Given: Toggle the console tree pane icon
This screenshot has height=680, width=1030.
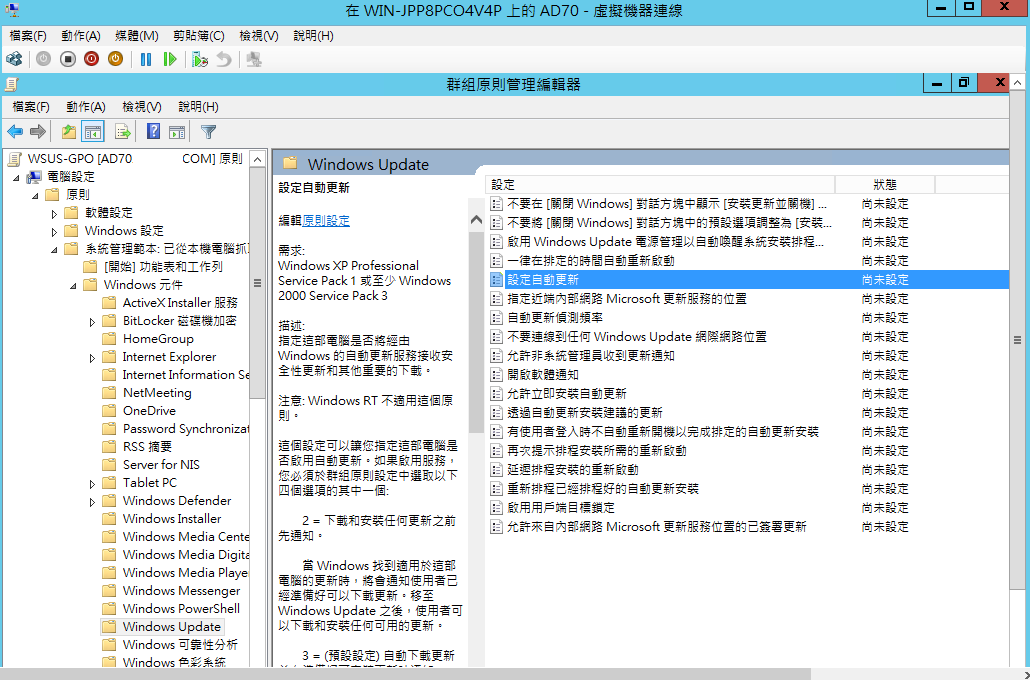Looking at the screenshot, I should click(x=93, y=131).
